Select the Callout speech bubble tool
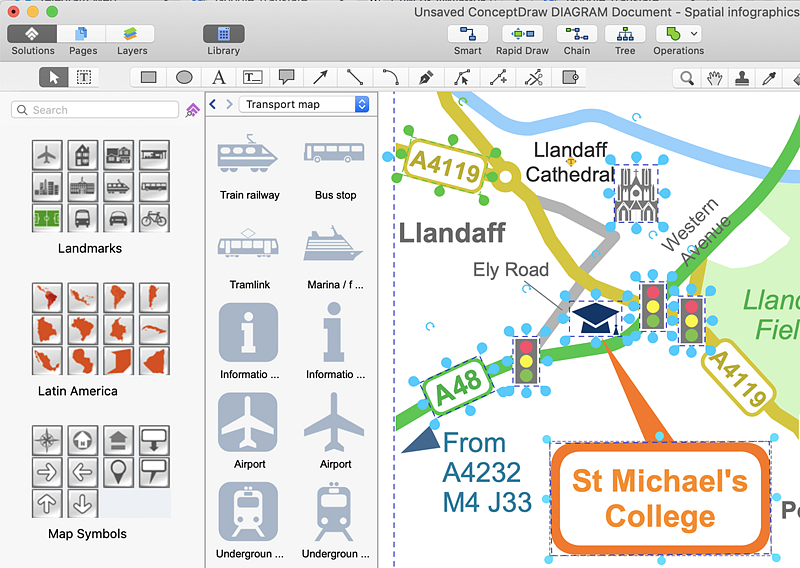 287,78
